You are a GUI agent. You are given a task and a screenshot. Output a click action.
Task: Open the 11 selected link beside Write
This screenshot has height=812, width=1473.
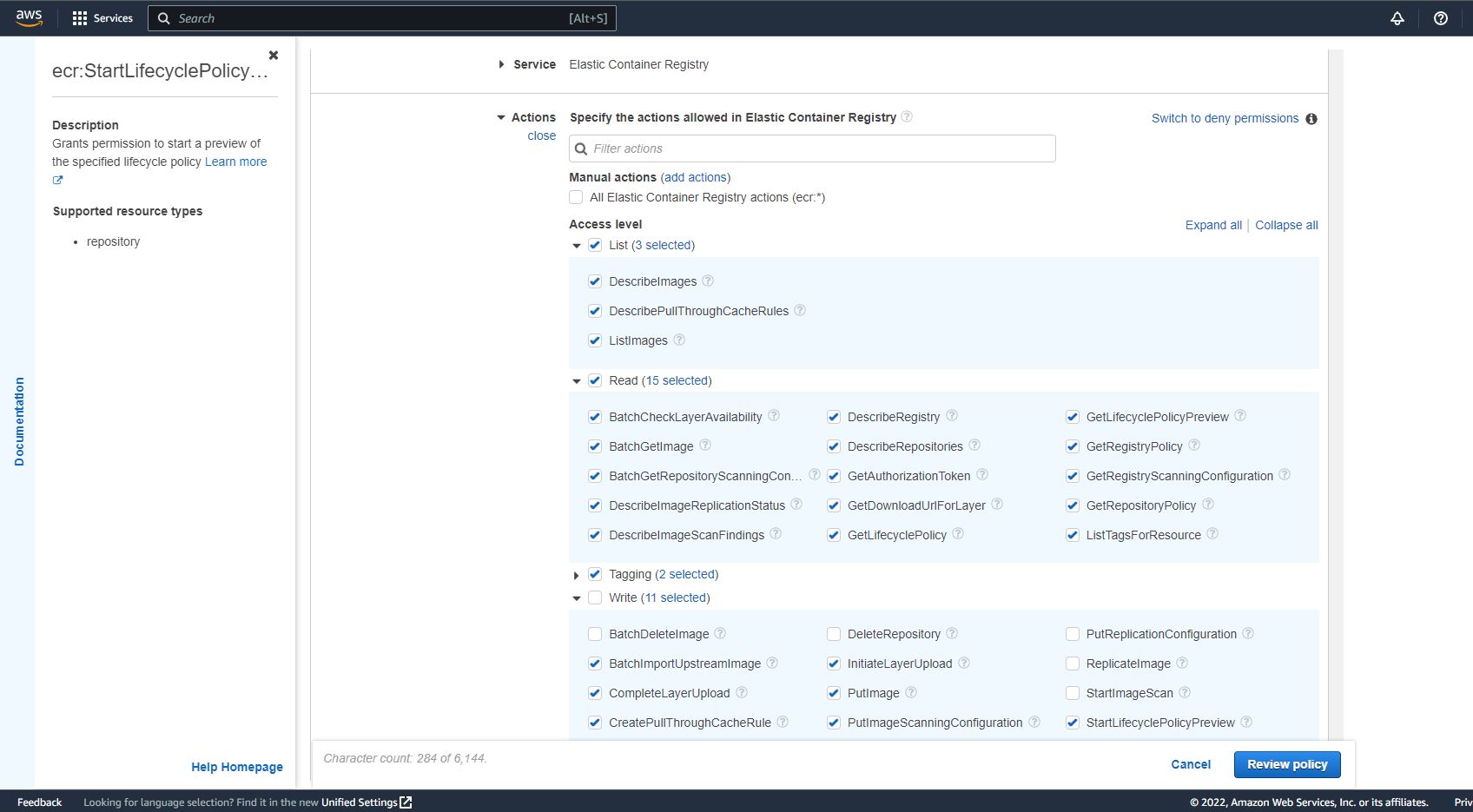[x=675, y=597]
